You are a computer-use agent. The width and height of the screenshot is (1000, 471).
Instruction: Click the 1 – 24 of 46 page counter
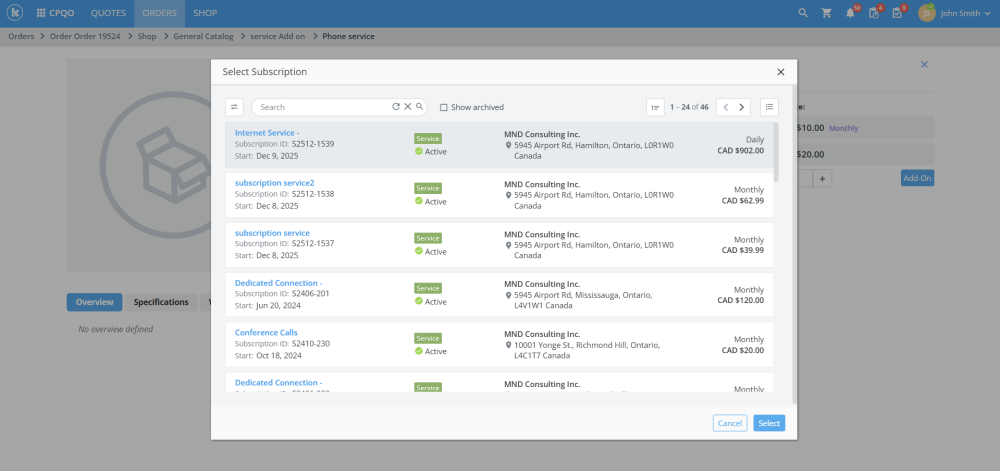[x=689, y=107]
